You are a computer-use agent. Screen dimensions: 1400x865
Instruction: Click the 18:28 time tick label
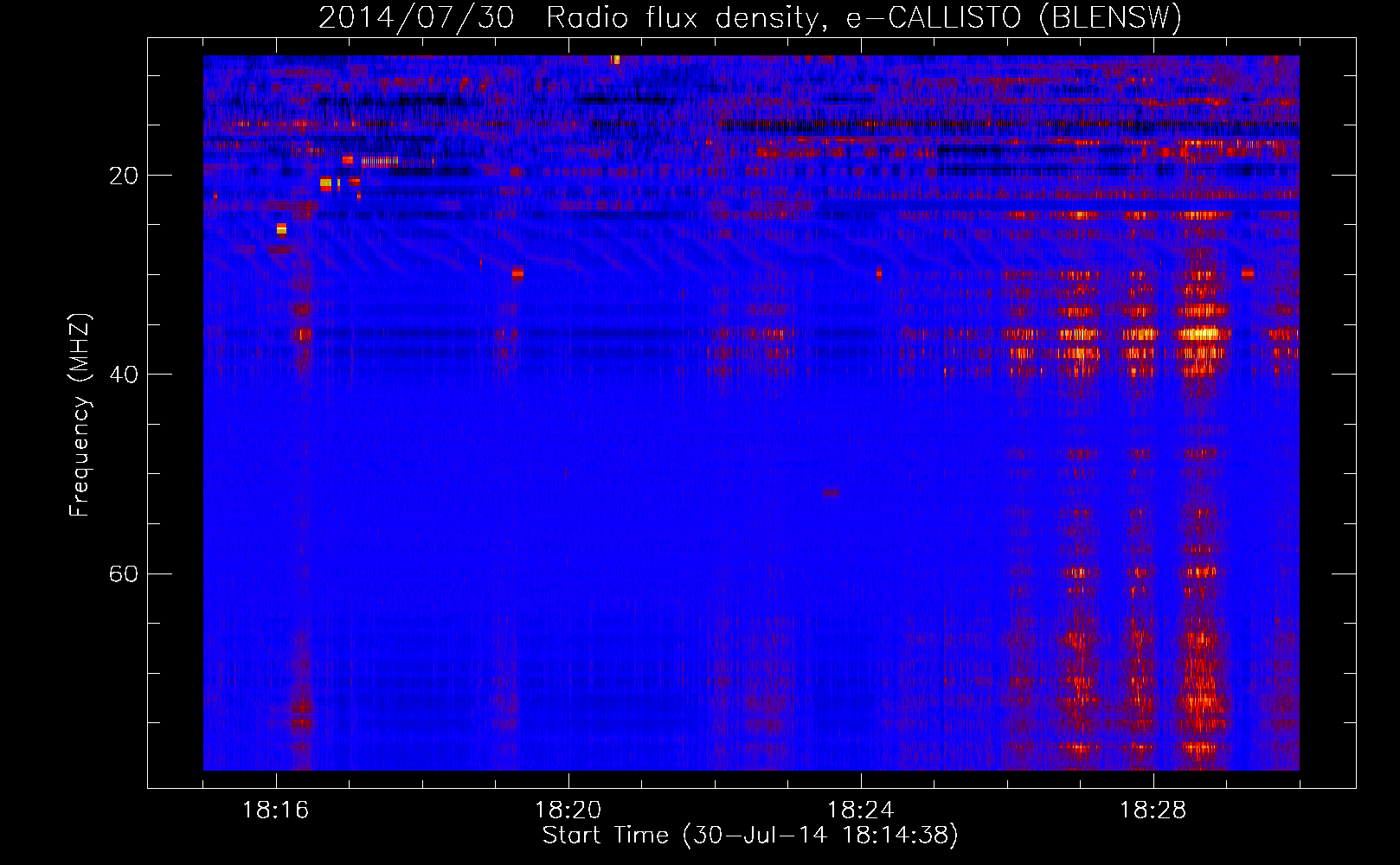(1153, 811)
